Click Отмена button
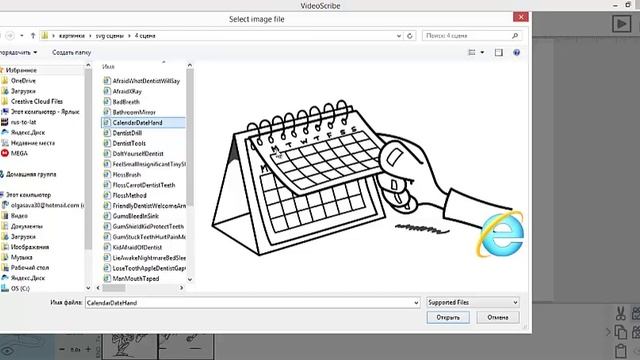The height and width of the screenshot is (360, 640). pyautogui.click(x=498, y=318)
